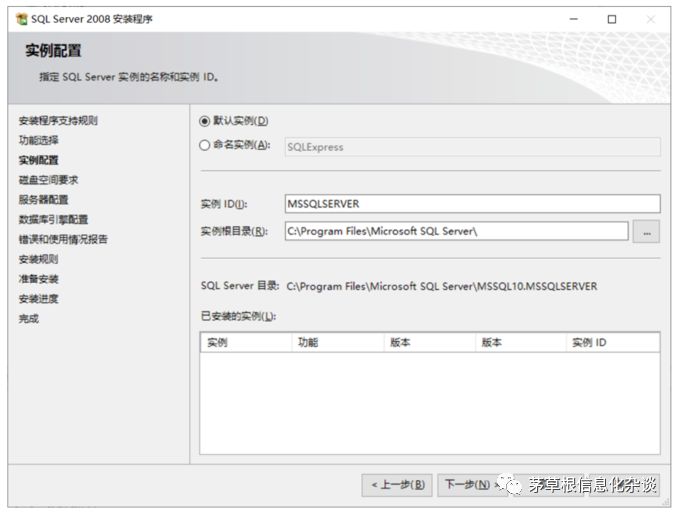Select the 错误和使用情况报告 step in sidebar
This screenshot has width=678, height=514.
(63, 239)
